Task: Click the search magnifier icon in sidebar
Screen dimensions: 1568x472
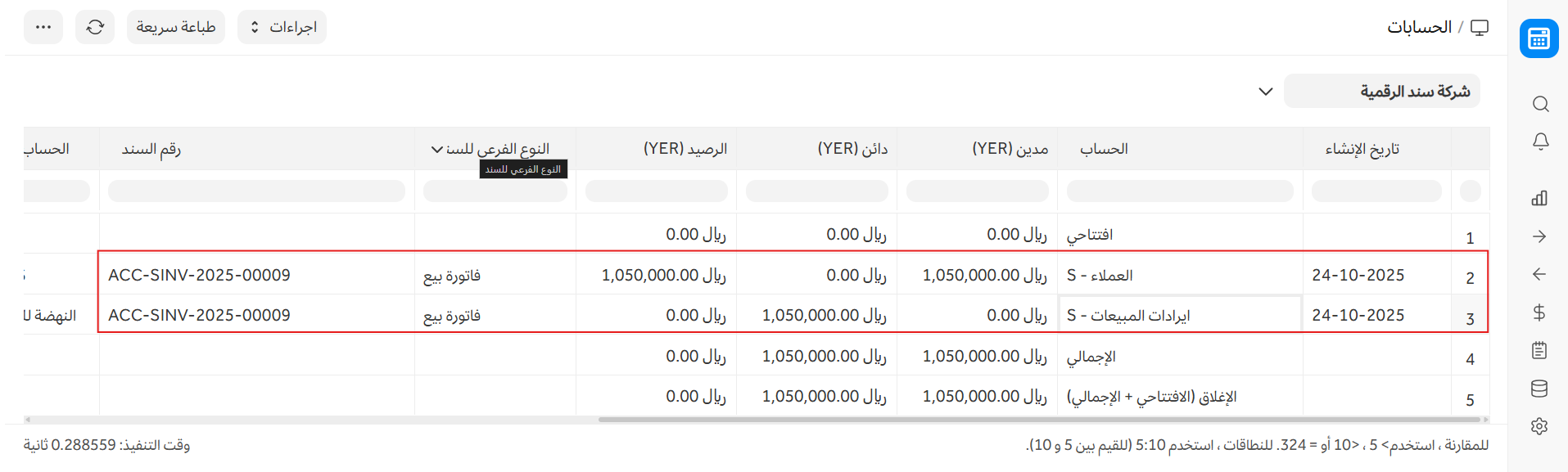Action: click(1540, 104)
